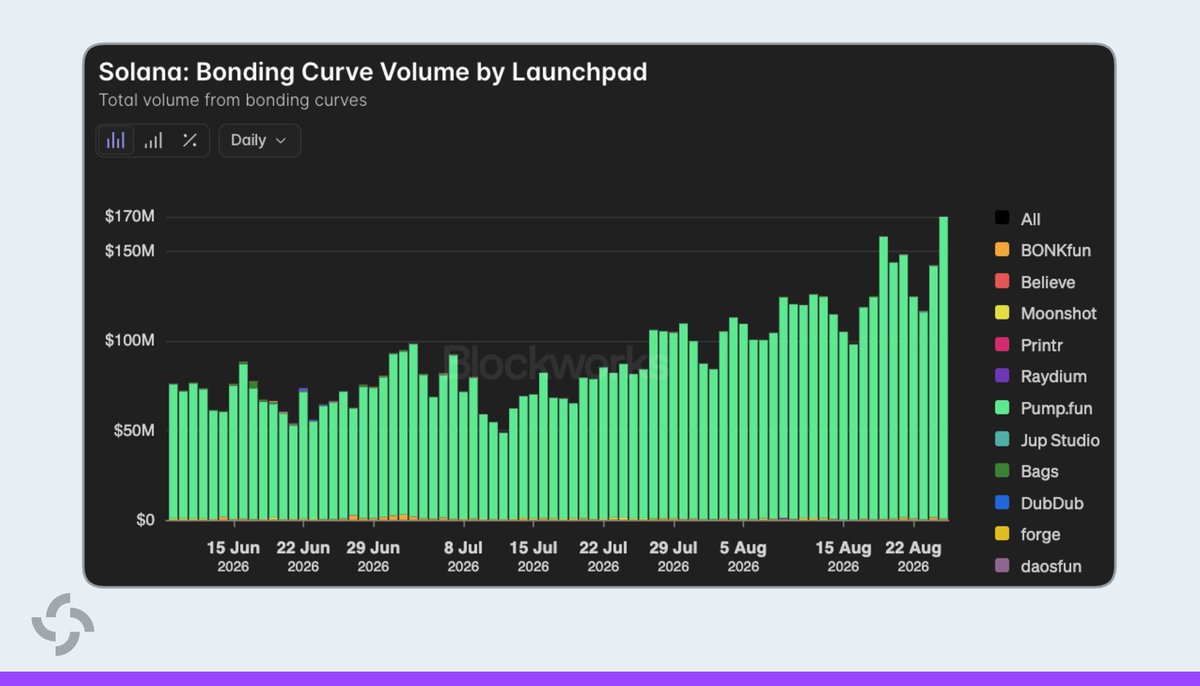
Task: Toggle the All legend entry
Action: 1019,219
